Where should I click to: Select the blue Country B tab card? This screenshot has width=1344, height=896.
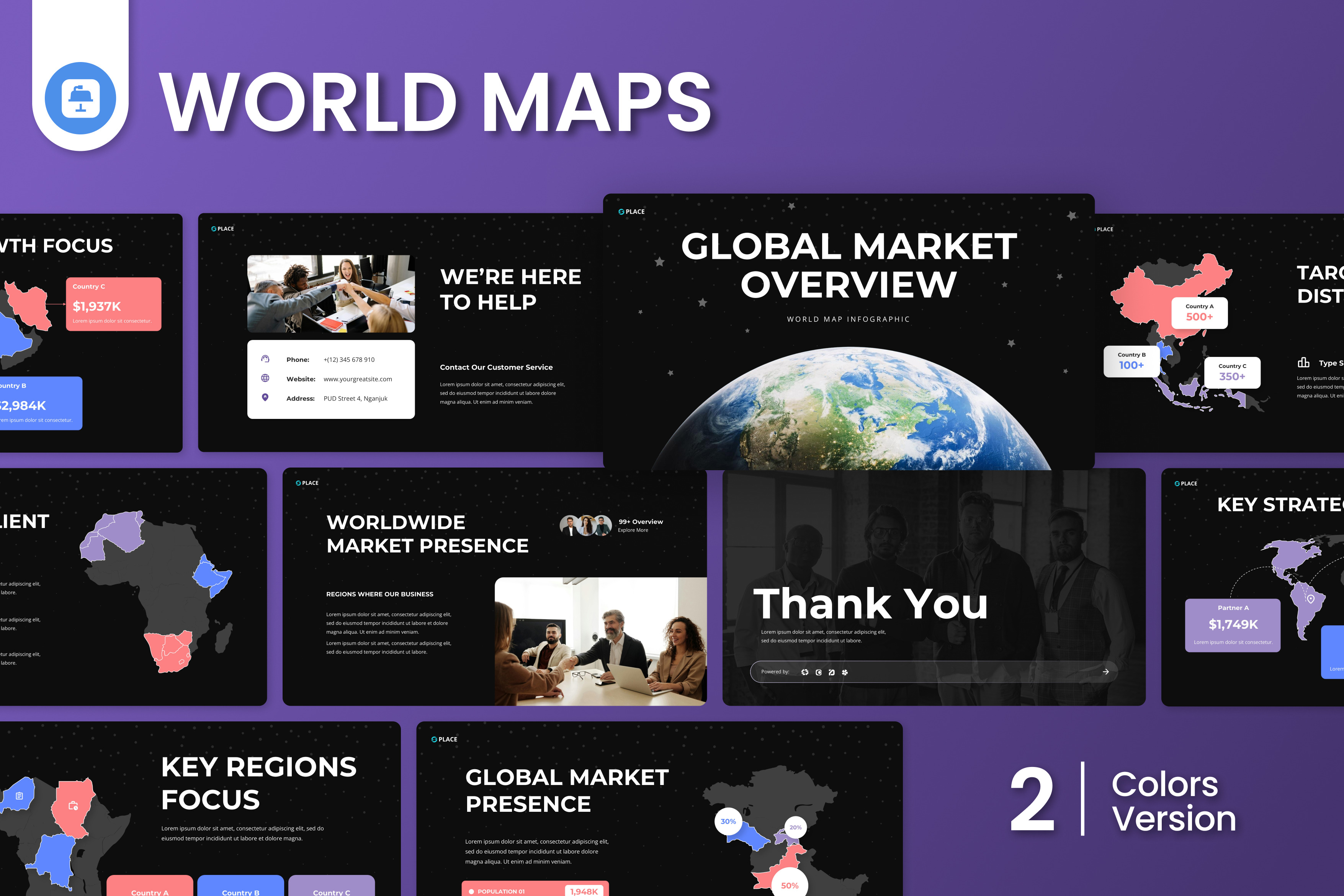tap(240, 887)
